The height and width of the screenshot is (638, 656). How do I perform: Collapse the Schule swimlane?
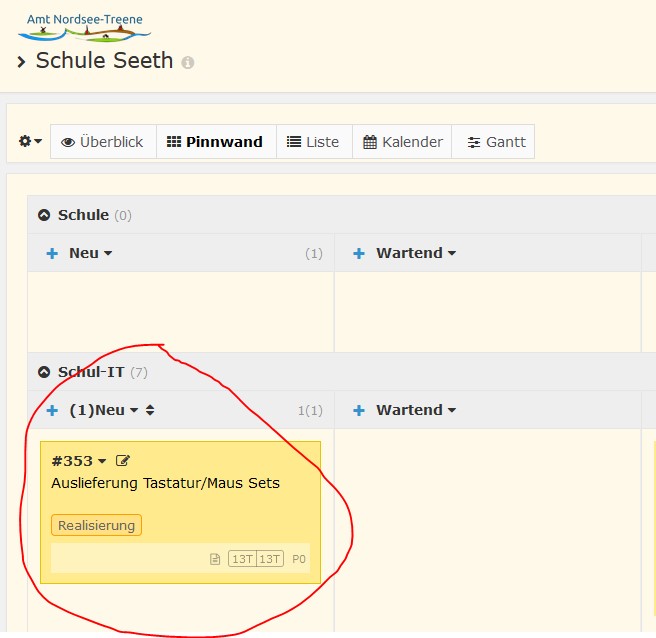coord(44,215)
